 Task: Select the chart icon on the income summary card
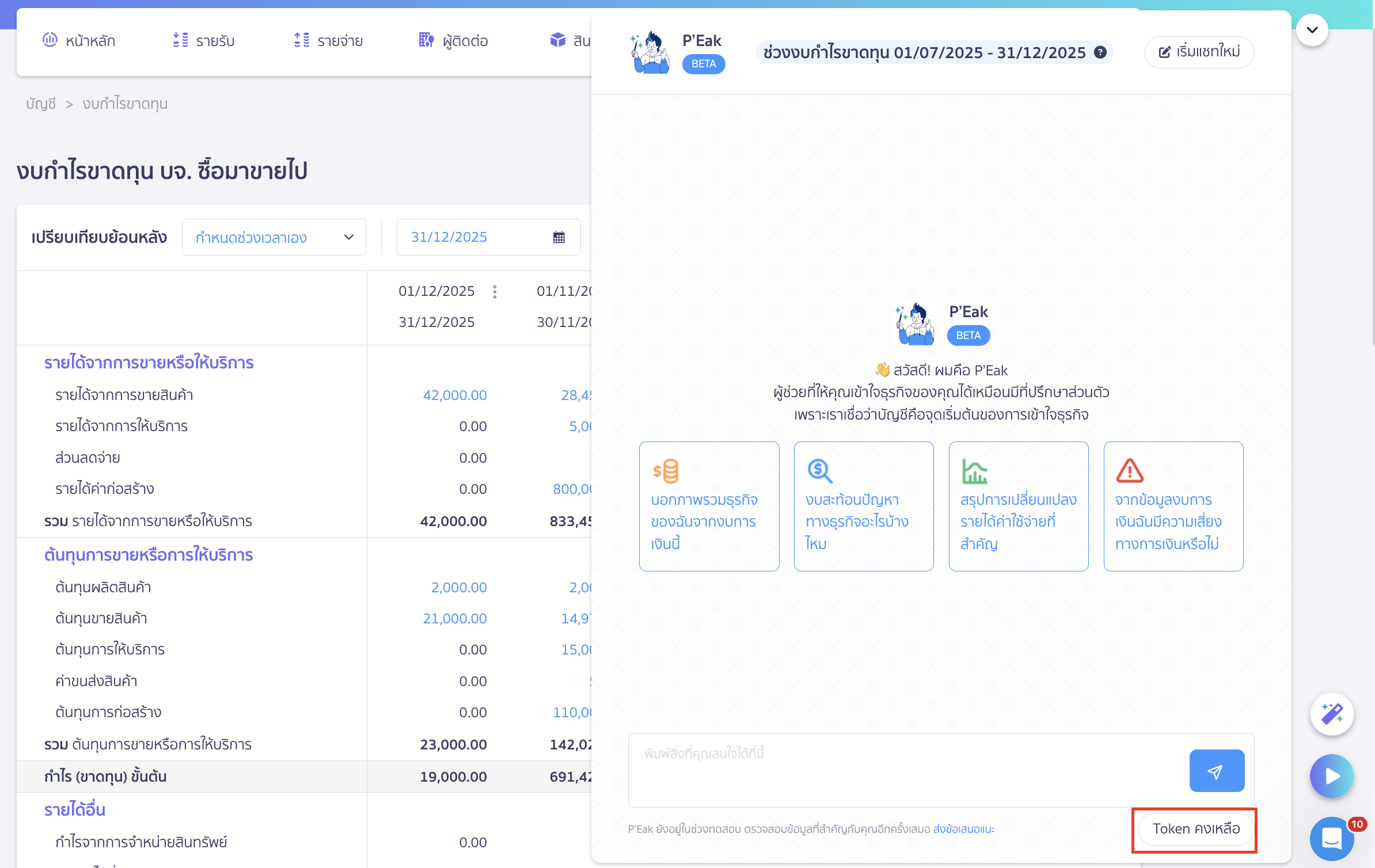pyautogui.click(x=974, y=471)
